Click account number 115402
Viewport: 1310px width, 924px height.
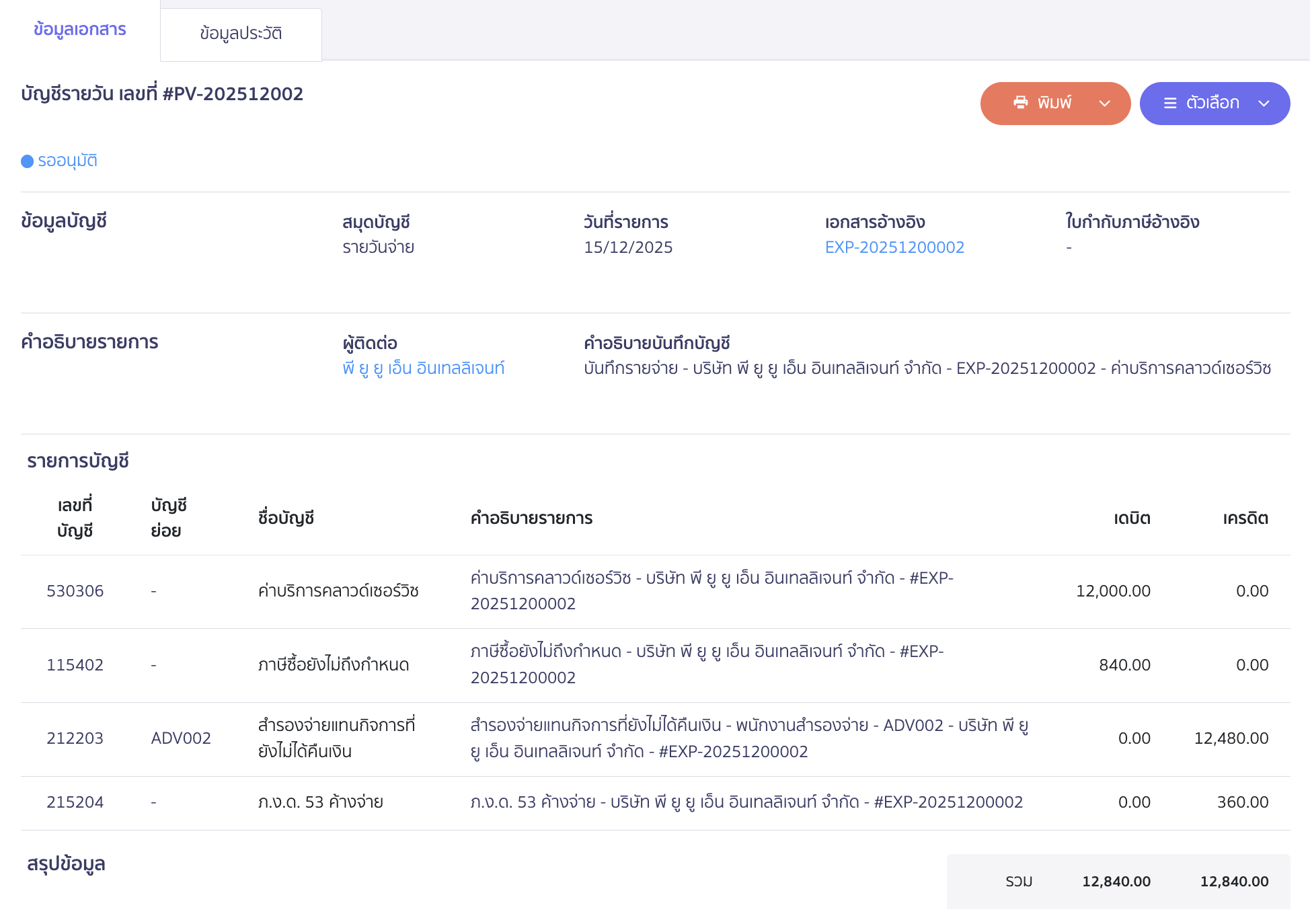75,665
